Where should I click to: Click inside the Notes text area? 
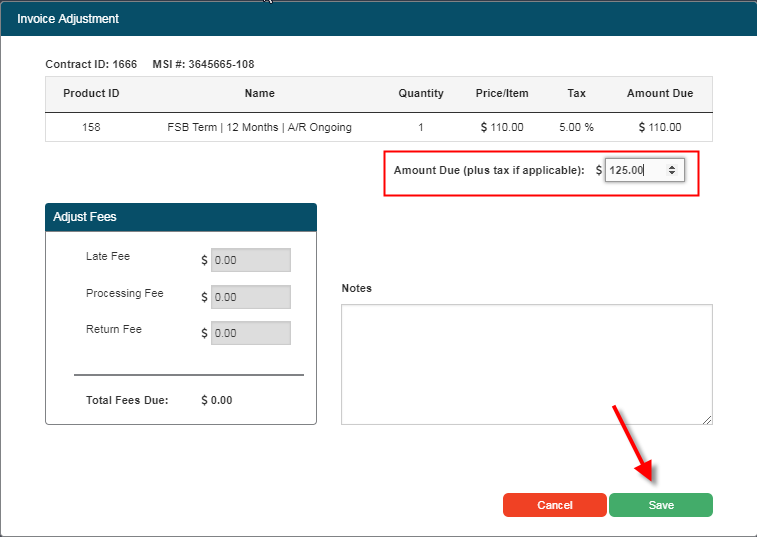[526, 364]
